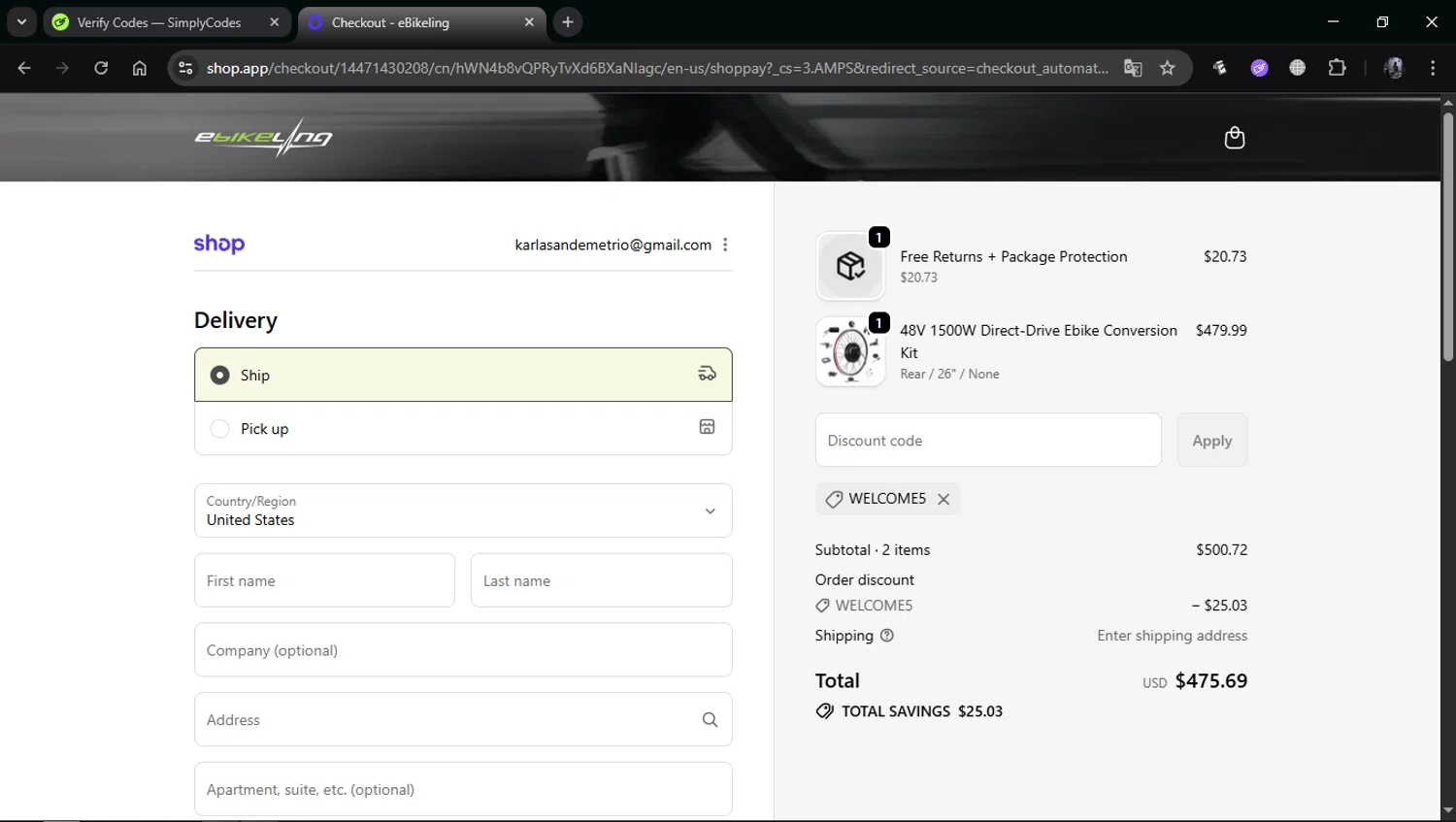Restore down the browser window

click(1382, 21)
